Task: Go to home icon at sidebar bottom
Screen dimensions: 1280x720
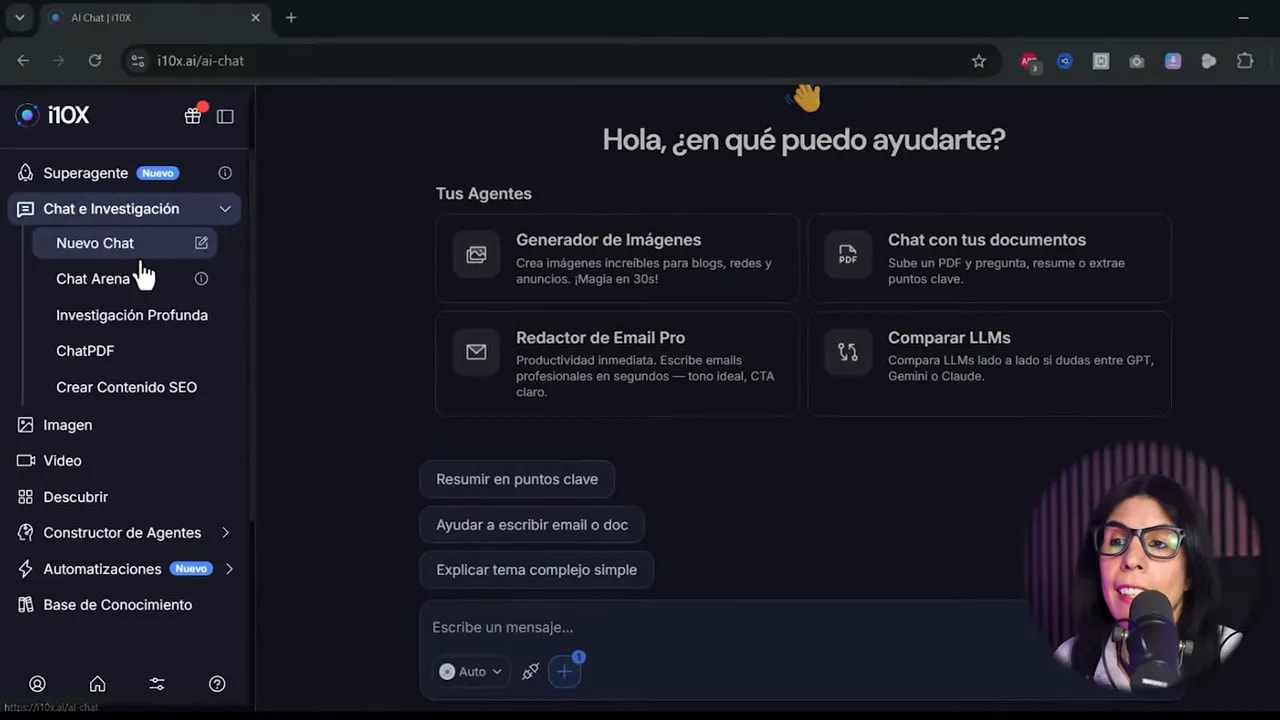Action: pos(97,684)
